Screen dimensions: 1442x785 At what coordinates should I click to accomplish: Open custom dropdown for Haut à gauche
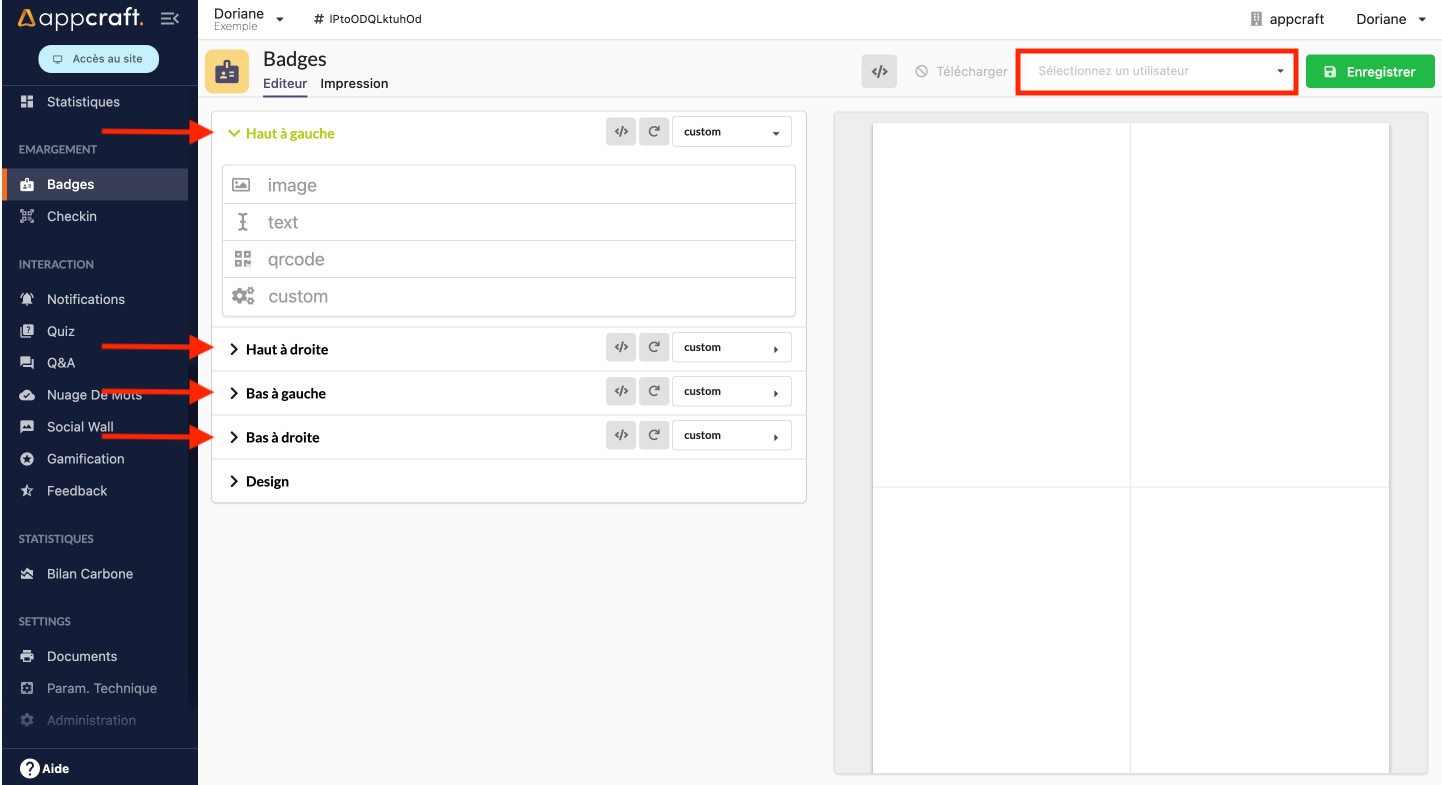point(732,132)
